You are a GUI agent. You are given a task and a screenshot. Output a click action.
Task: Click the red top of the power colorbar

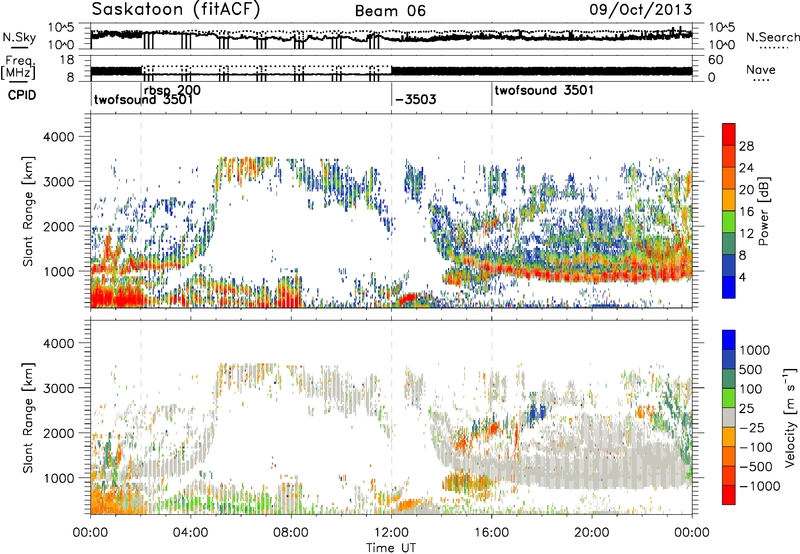pyautogui.click(x=729, y=132)
